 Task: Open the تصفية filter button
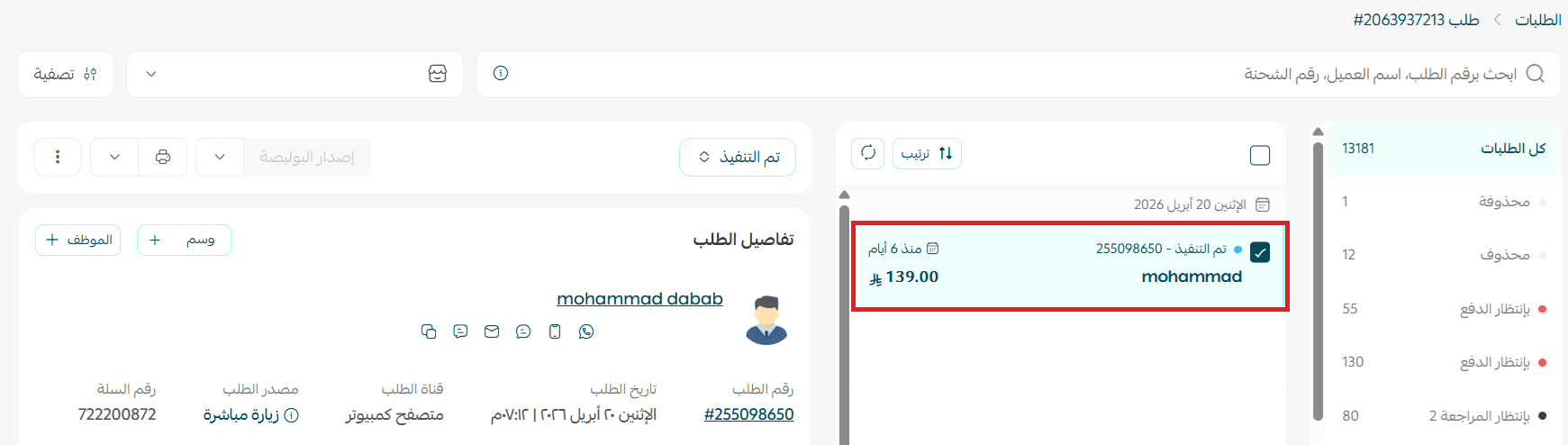click(x=66, y=74)
